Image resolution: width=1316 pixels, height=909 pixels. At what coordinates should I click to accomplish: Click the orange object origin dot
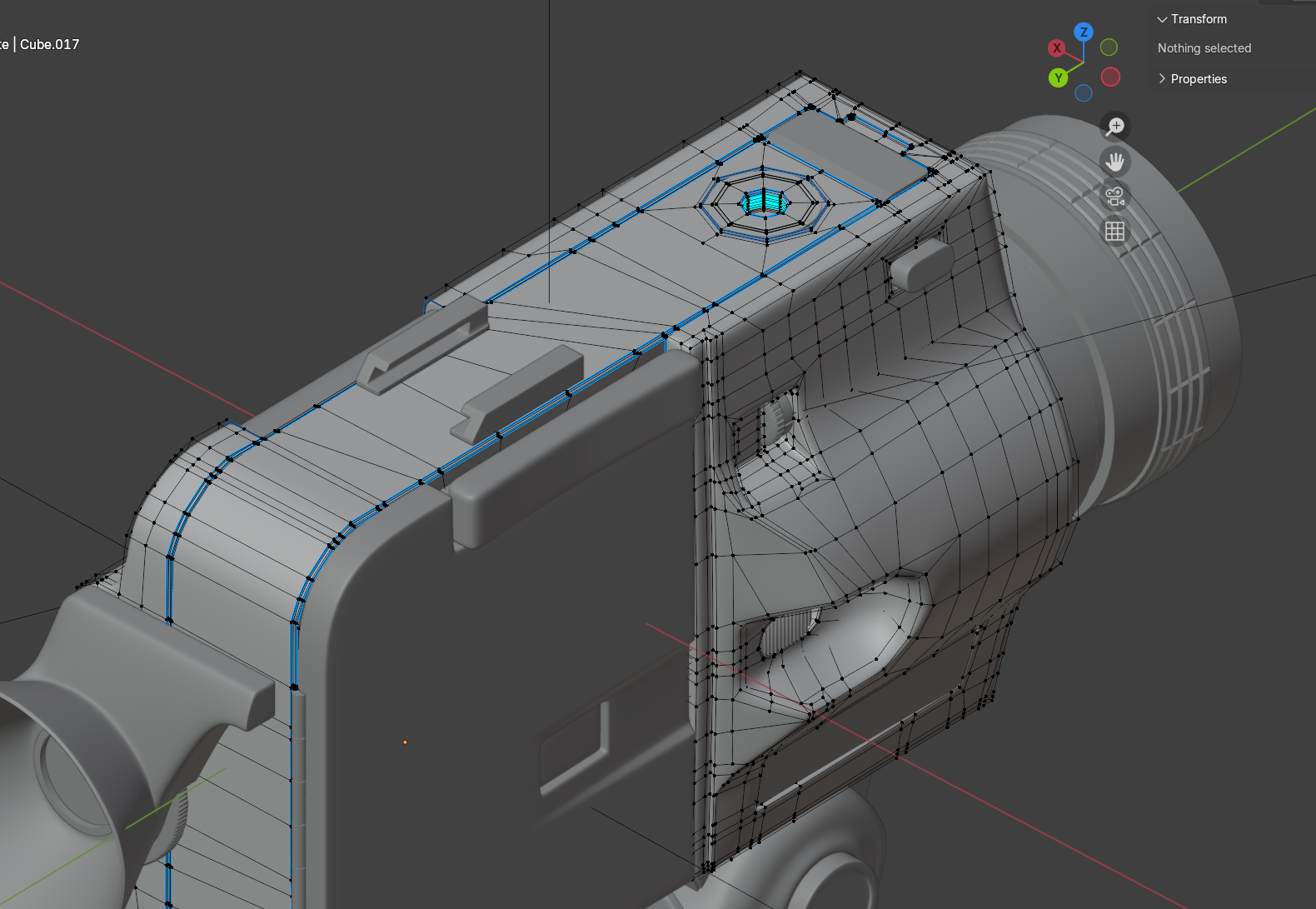click(x=405, y=742)
